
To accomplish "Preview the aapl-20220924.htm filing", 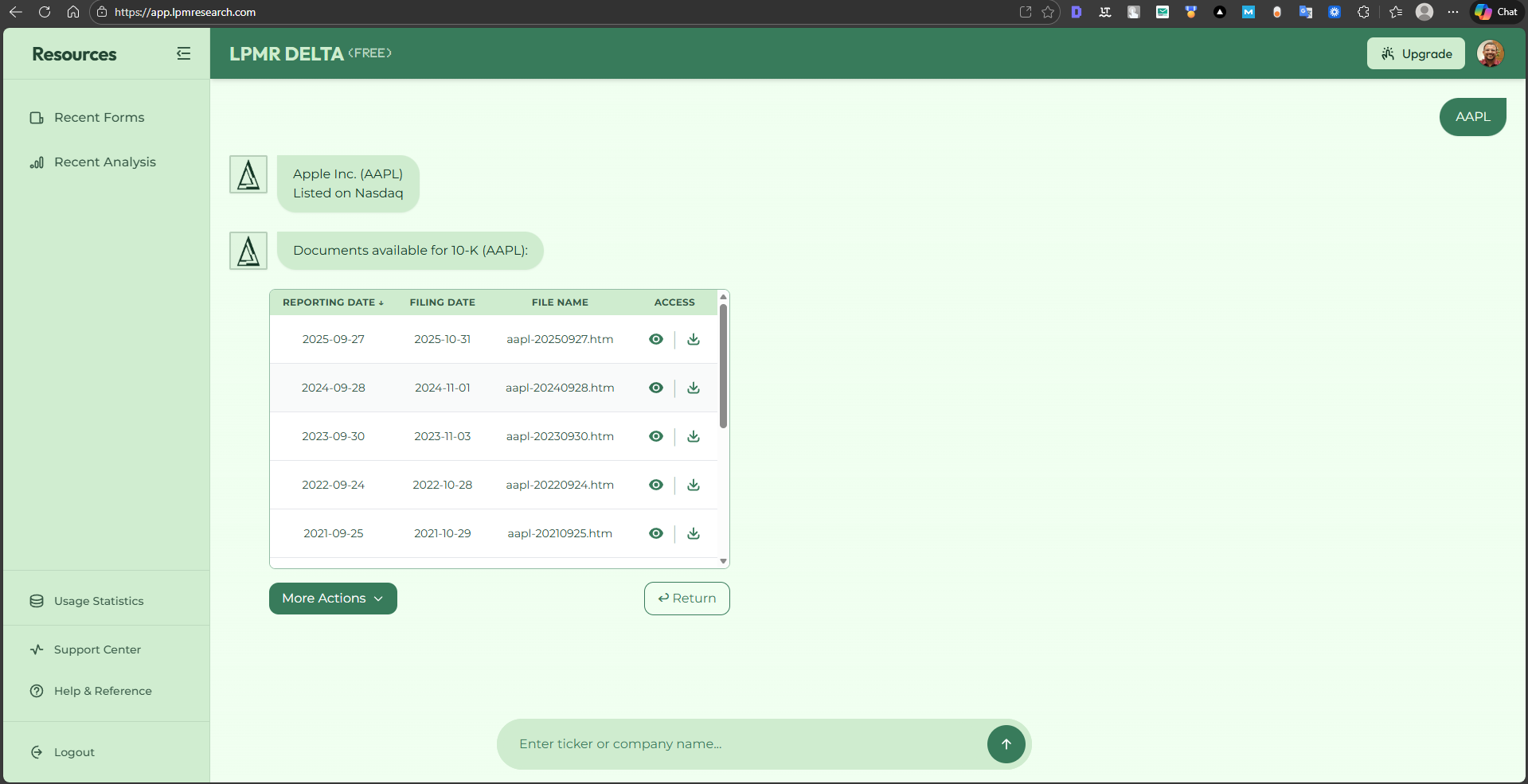I will tap(655, 485).
